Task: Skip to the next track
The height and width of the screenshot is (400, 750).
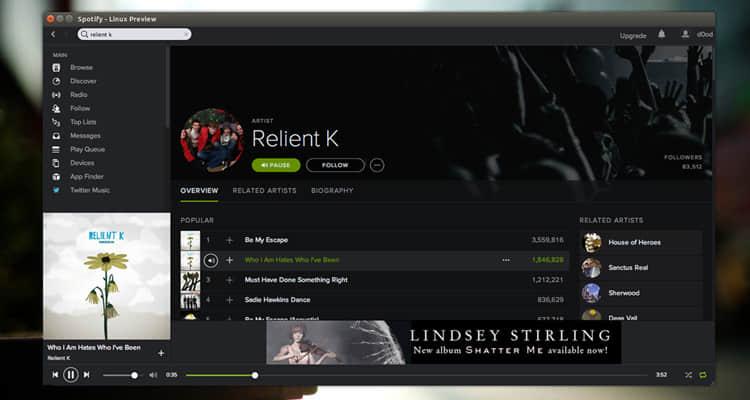Action: [87, 375]
